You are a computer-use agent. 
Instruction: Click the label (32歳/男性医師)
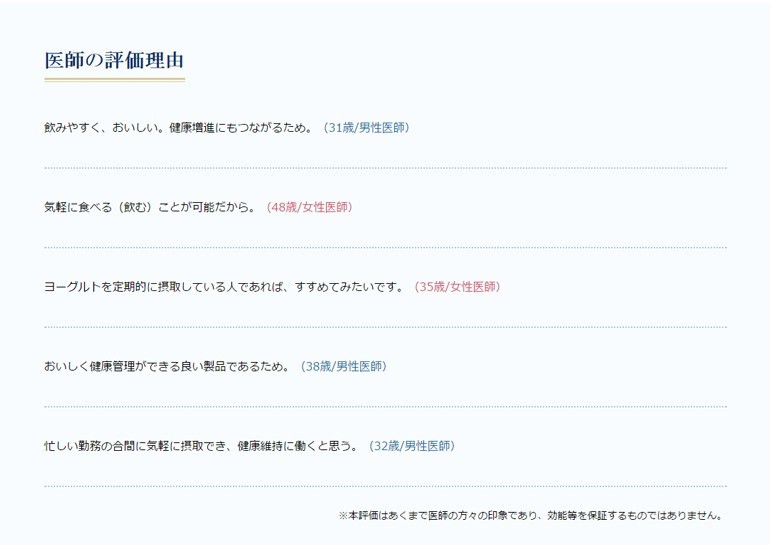[412, 446]
